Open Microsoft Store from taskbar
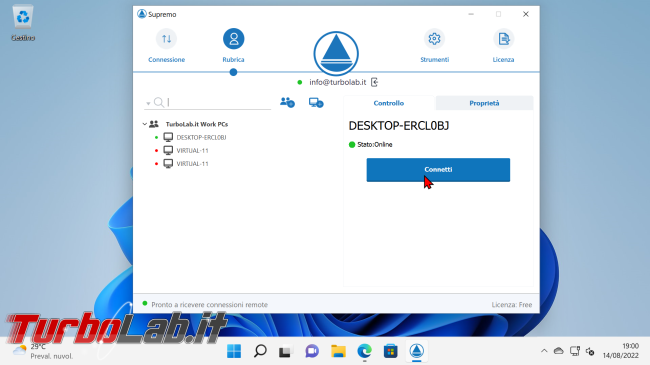This screenshot has height=365, width=650. coord(390,351)
